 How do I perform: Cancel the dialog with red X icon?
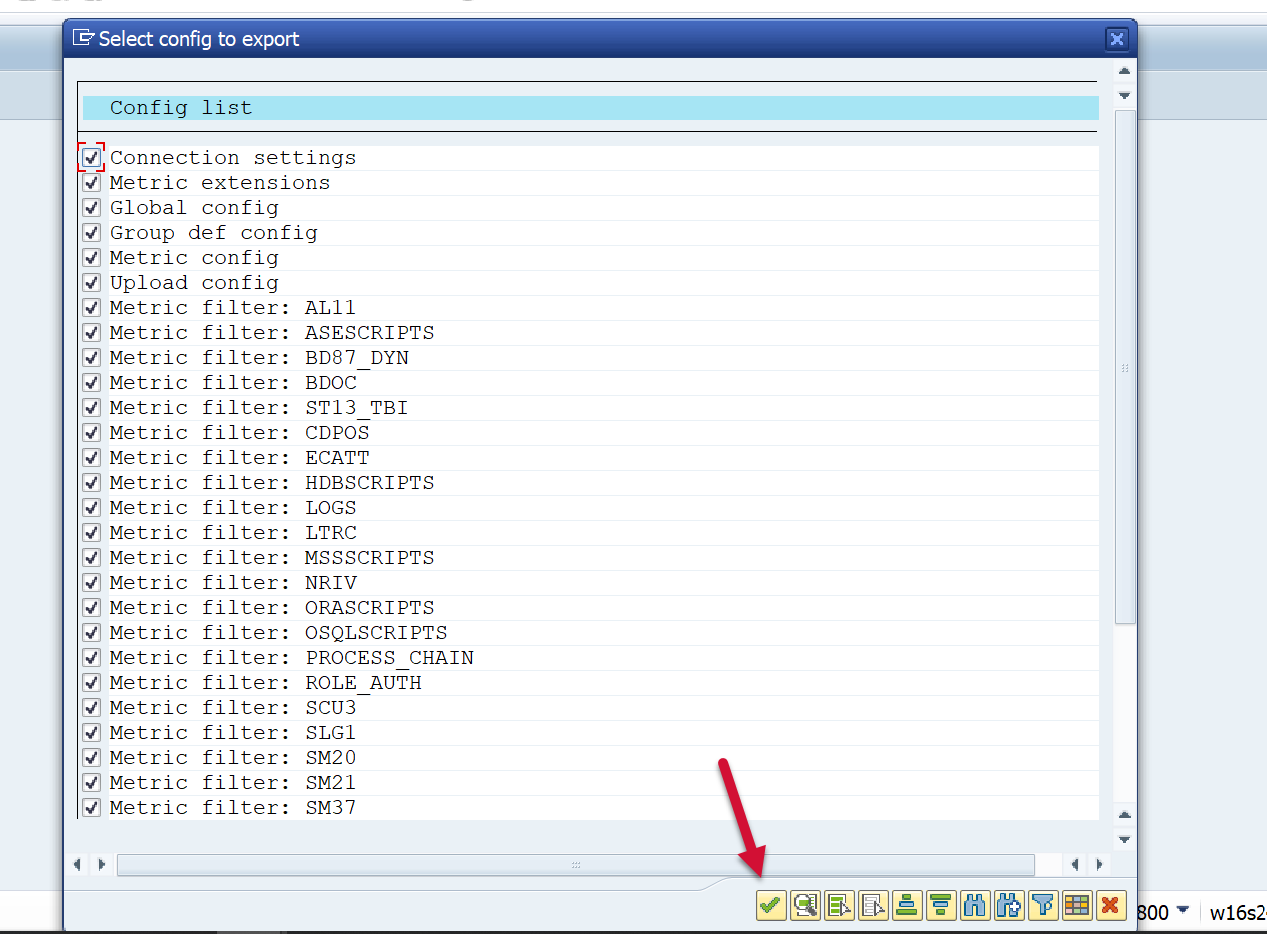coord(1109,905)
